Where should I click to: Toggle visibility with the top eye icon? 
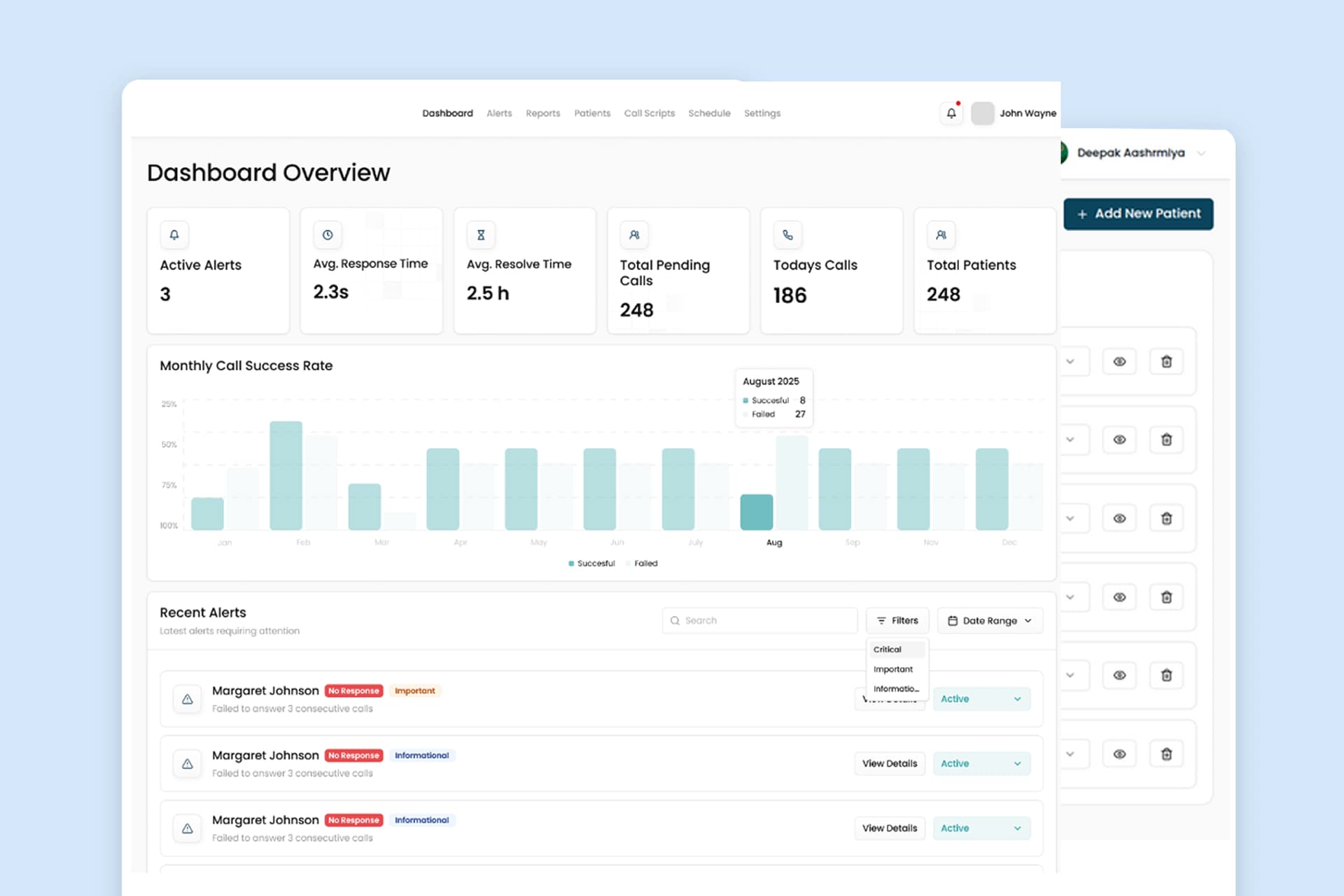(x=1120, y=361)
